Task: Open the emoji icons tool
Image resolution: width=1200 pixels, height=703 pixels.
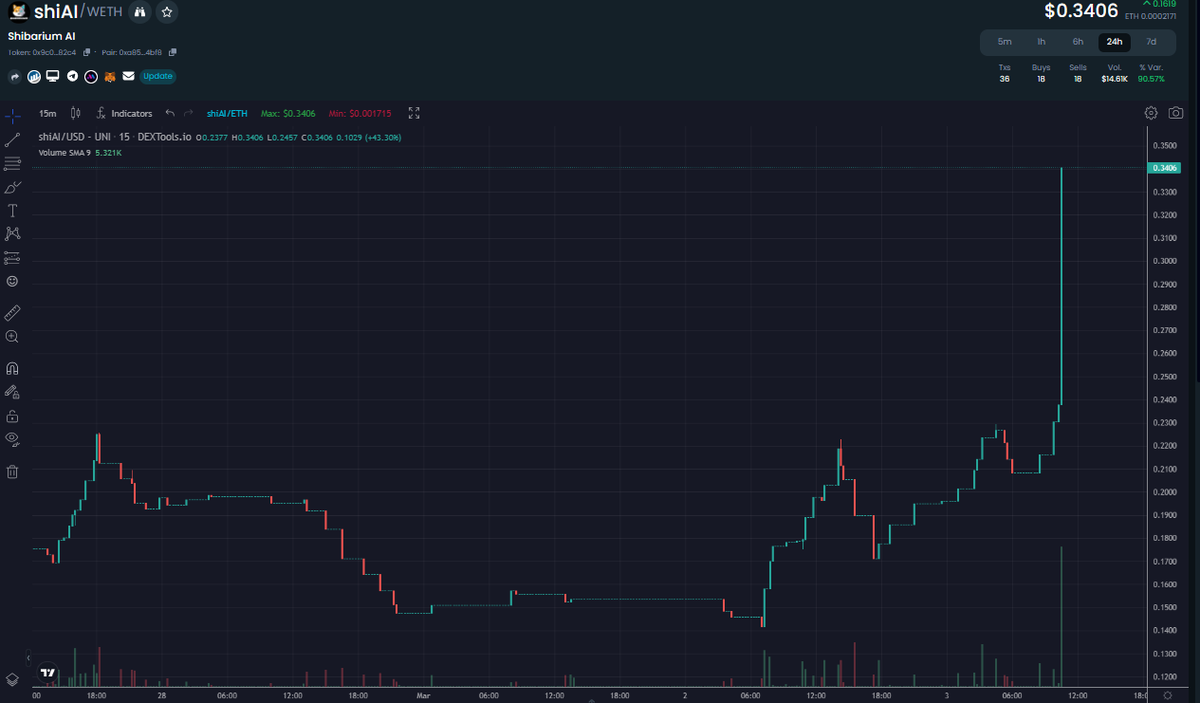Action: pos(12,282)
